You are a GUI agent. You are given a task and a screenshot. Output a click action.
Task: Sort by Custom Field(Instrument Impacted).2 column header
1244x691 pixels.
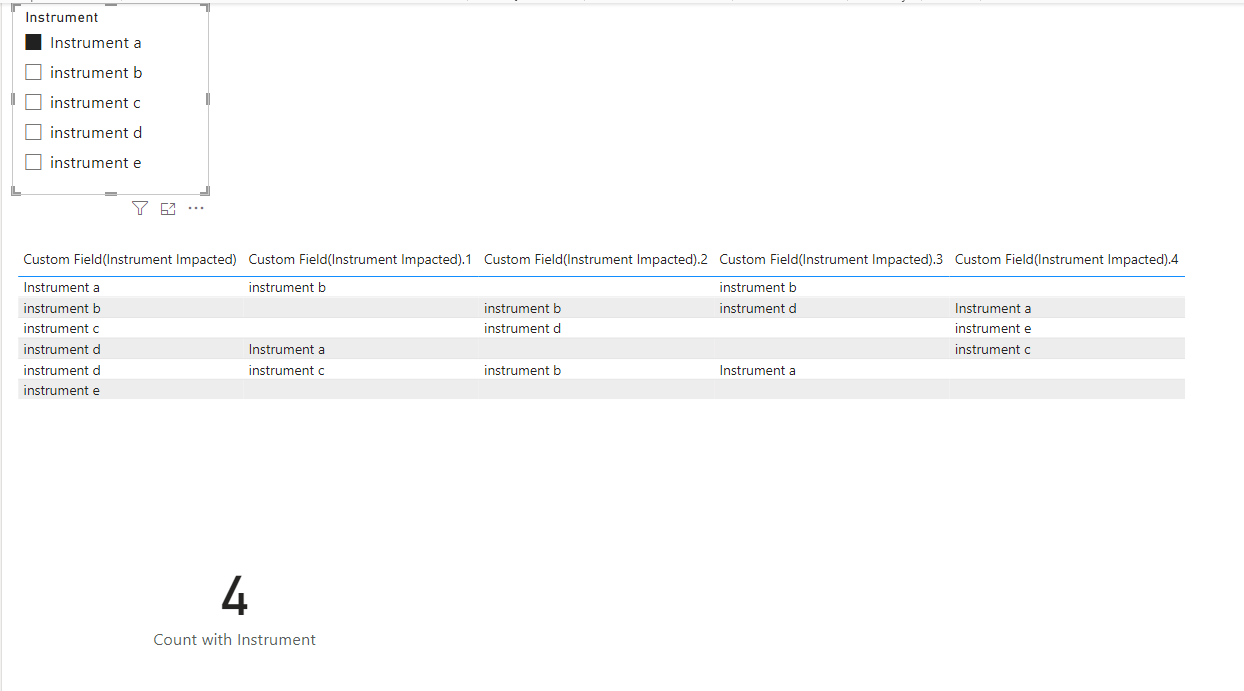(x=596, y=259)
